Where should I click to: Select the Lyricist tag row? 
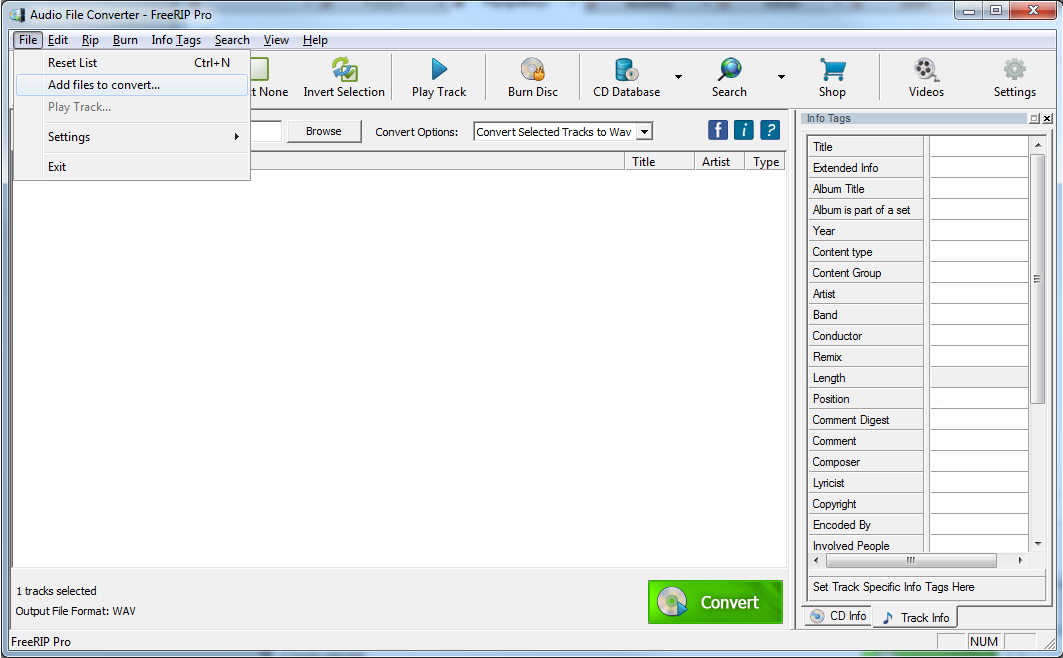(866, 482)
